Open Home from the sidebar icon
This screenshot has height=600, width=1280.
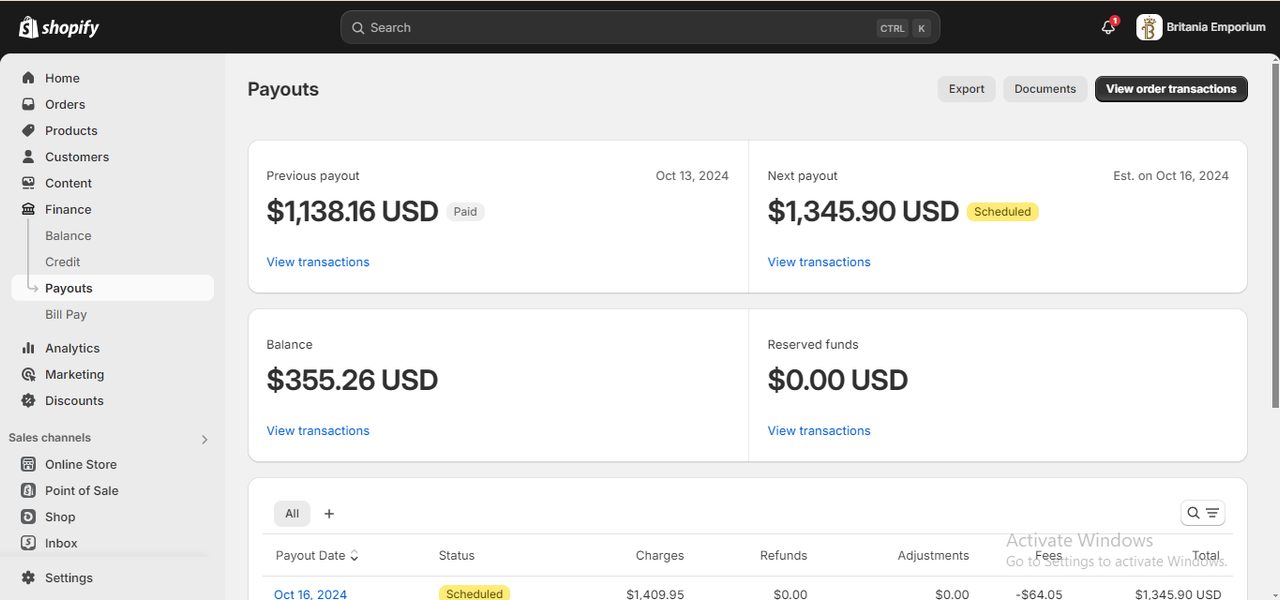[28, 78]
